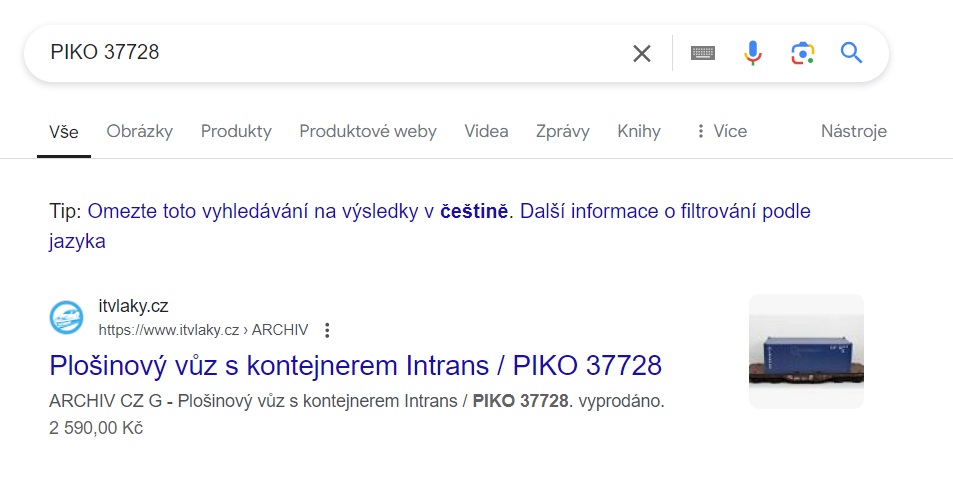
Task: Open the on-screen keyboard icon
Action: click(x=703, y=53)
